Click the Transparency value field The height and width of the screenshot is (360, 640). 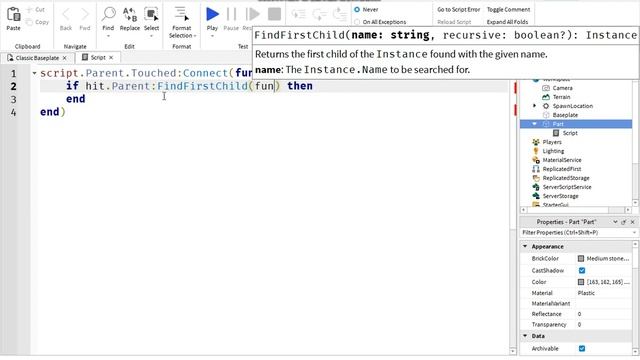pyautogui.click(x=604, y=324)
